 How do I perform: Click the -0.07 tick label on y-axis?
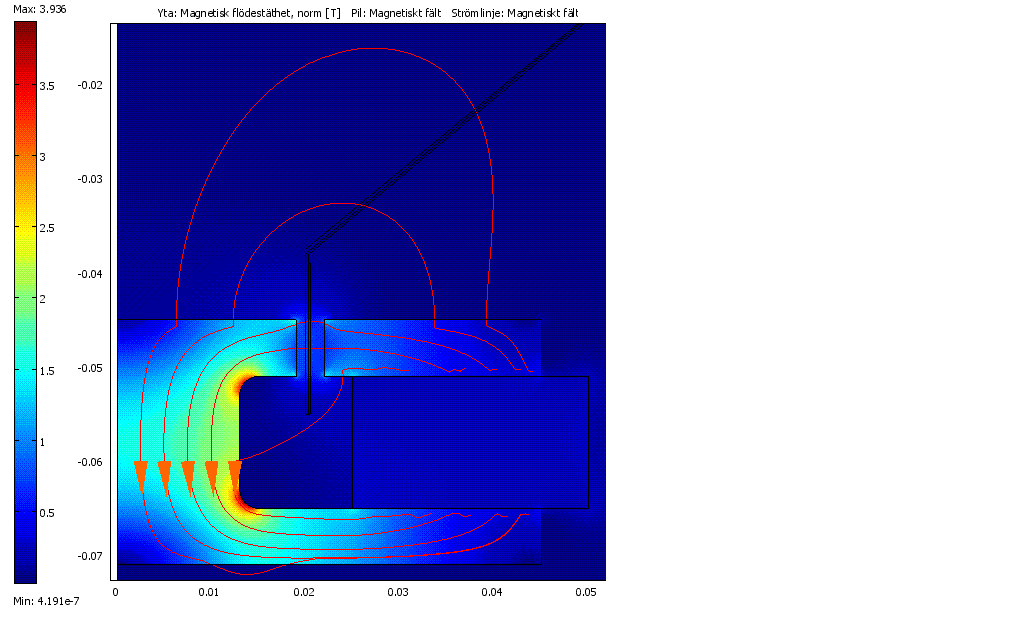(x=89, y=556)
